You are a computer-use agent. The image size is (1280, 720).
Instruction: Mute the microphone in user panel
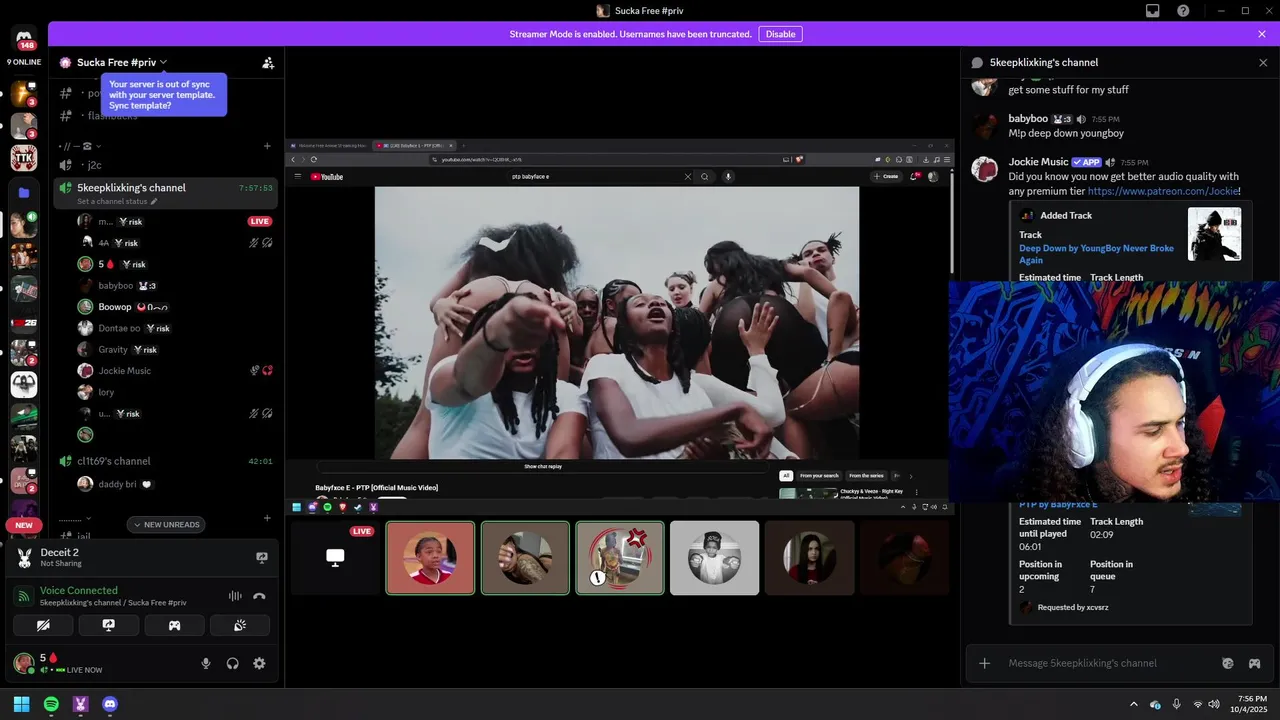pyautogui.click(x=206, y=663)
